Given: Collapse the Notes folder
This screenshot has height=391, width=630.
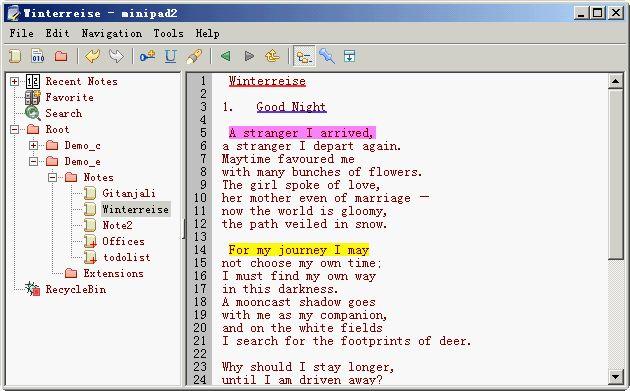Looking at the screenshot, I should (53, 177).
